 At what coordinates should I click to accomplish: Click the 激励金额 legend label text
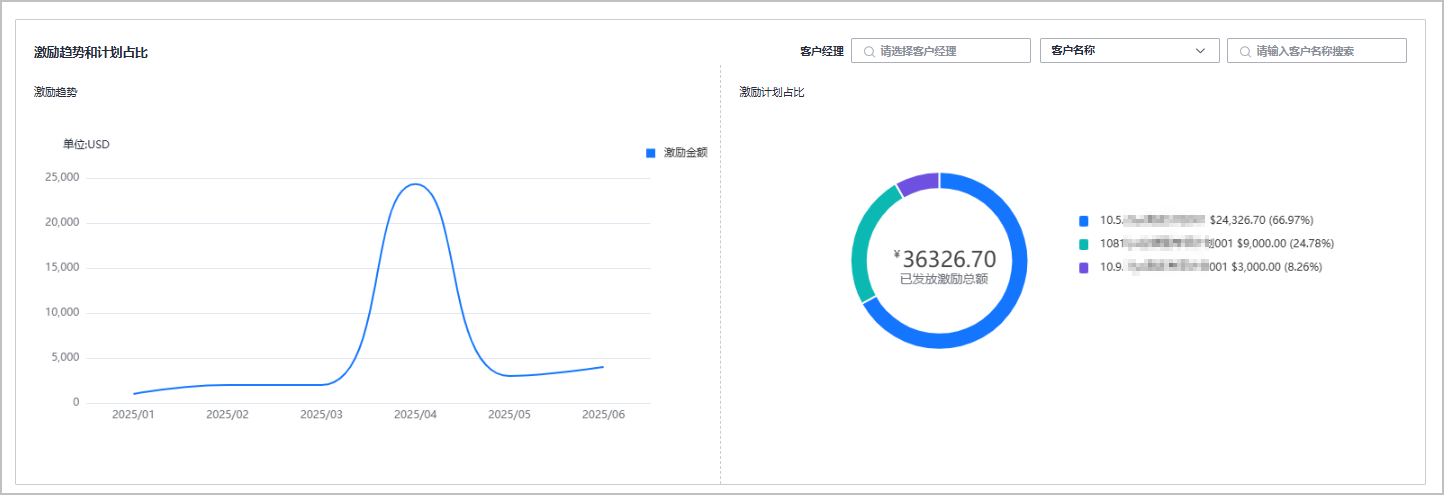point(685,153)
